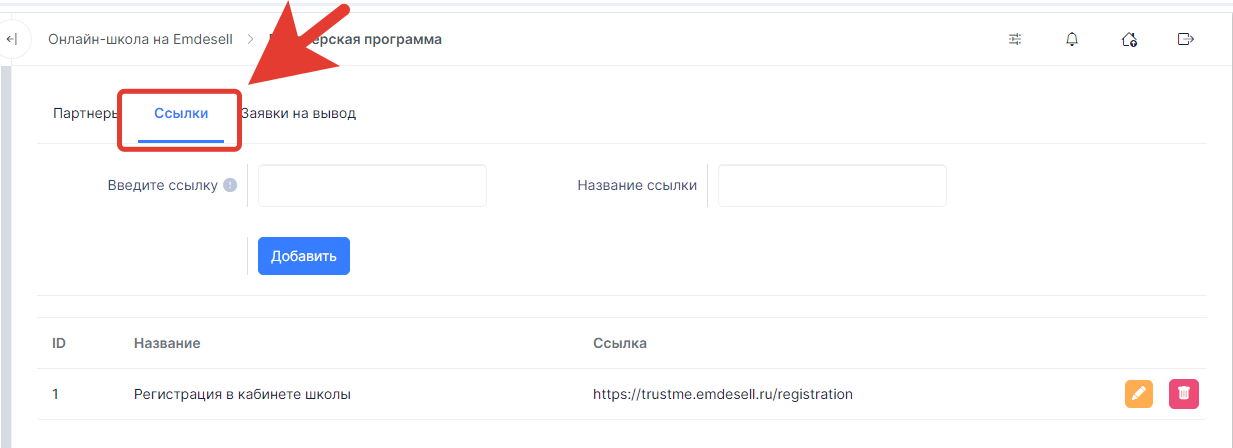Image resolution: width=1233 pixels, height=448 pixels.
Task: Click the Название column header
Action: tap(167, 343)
